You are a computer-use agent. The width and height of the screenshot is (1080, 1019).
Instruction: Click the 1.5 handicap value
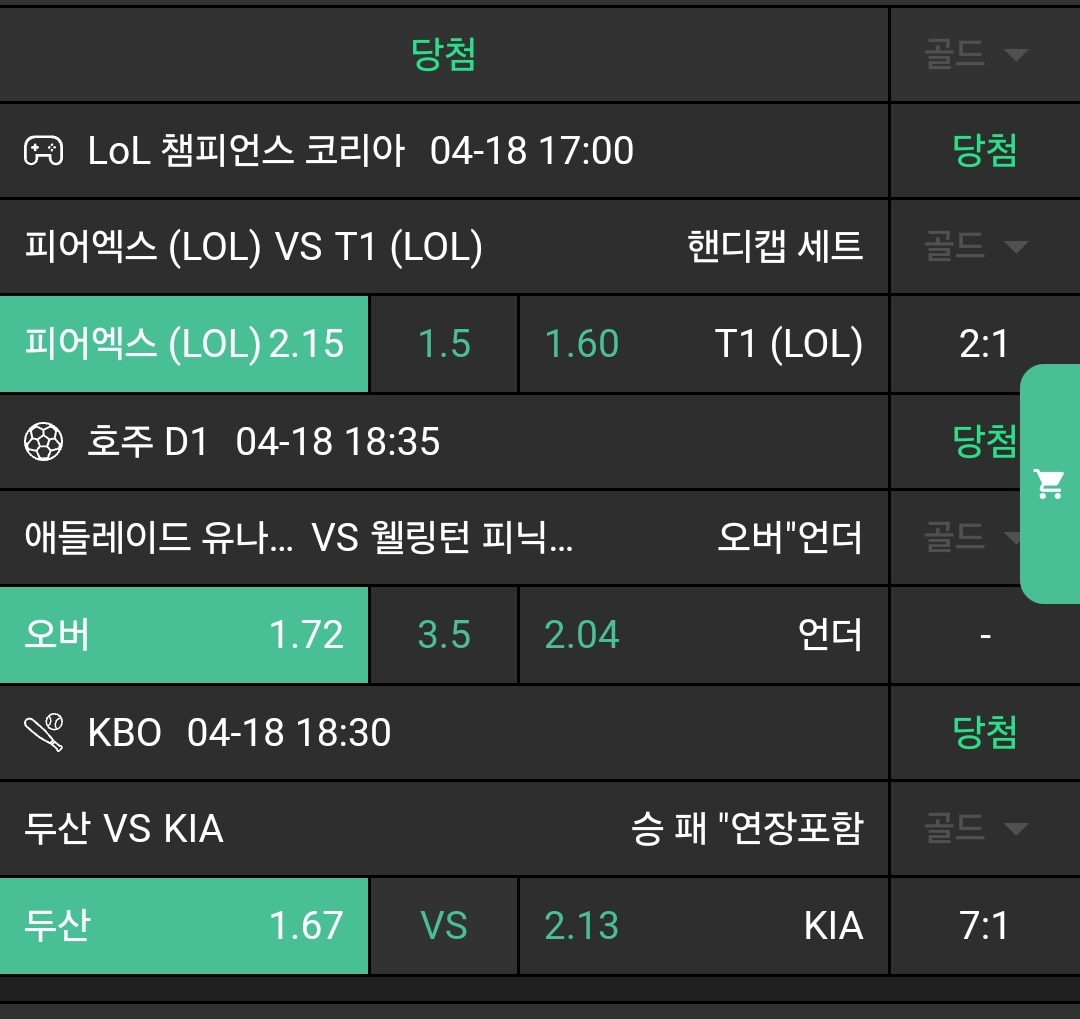[444, 344]
